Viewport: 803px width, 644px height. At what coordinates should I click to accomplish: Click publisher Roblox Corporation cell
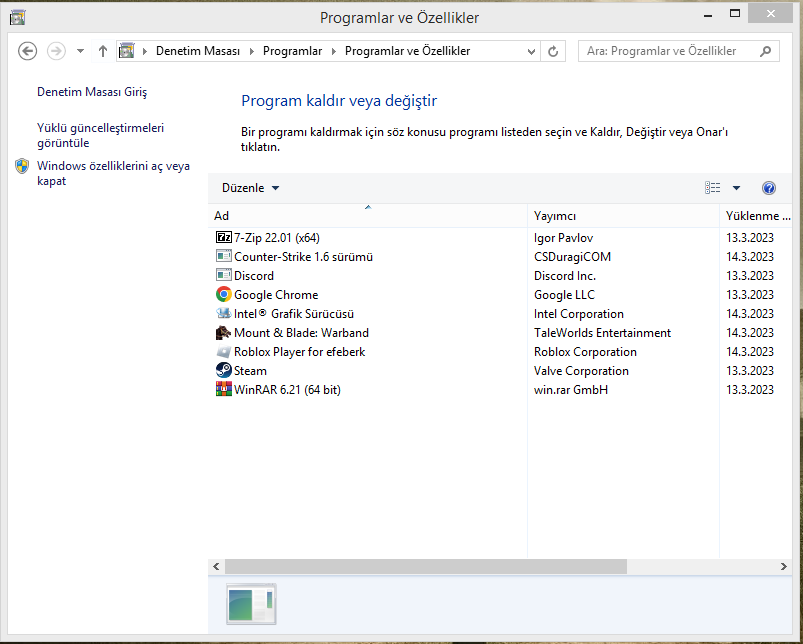click(x=585, y=352)
